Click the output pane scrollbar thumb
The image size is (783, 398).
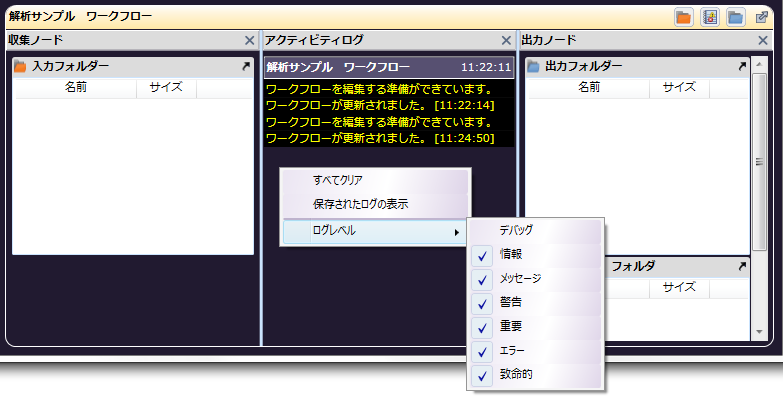tap(760, 162)
